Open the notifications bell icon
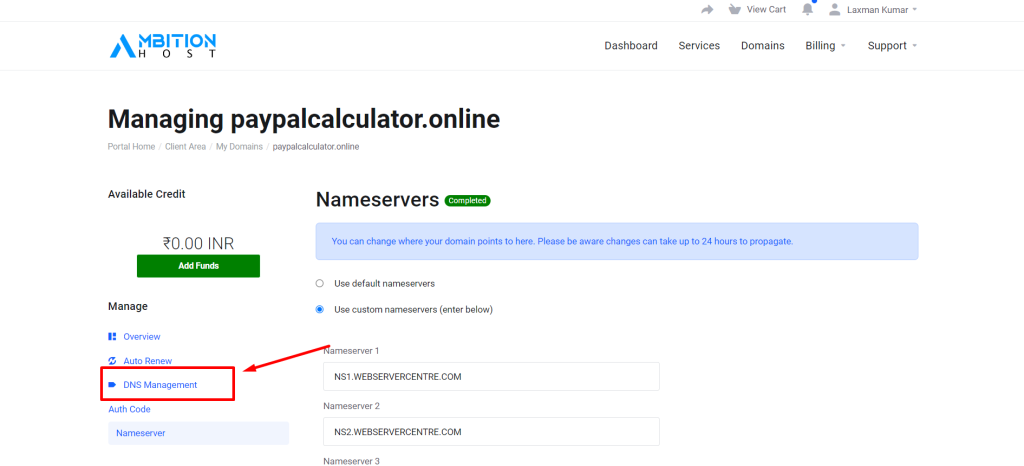 click(808, 9)
